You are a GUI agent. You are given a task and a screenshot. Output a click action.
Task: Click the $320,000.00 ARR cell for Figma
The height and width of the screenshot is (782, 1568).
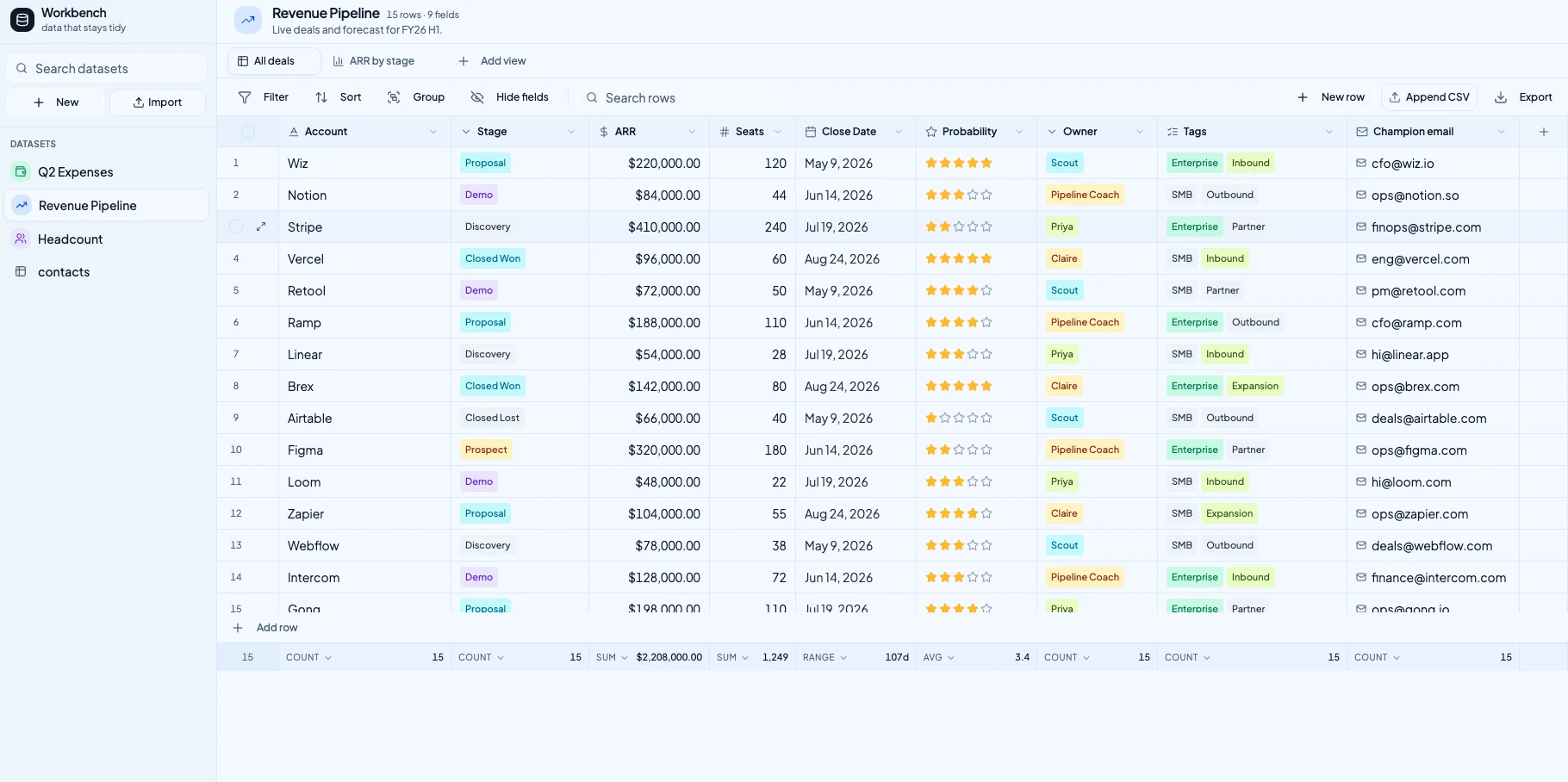pyautogui.click(x=650, y=450)
